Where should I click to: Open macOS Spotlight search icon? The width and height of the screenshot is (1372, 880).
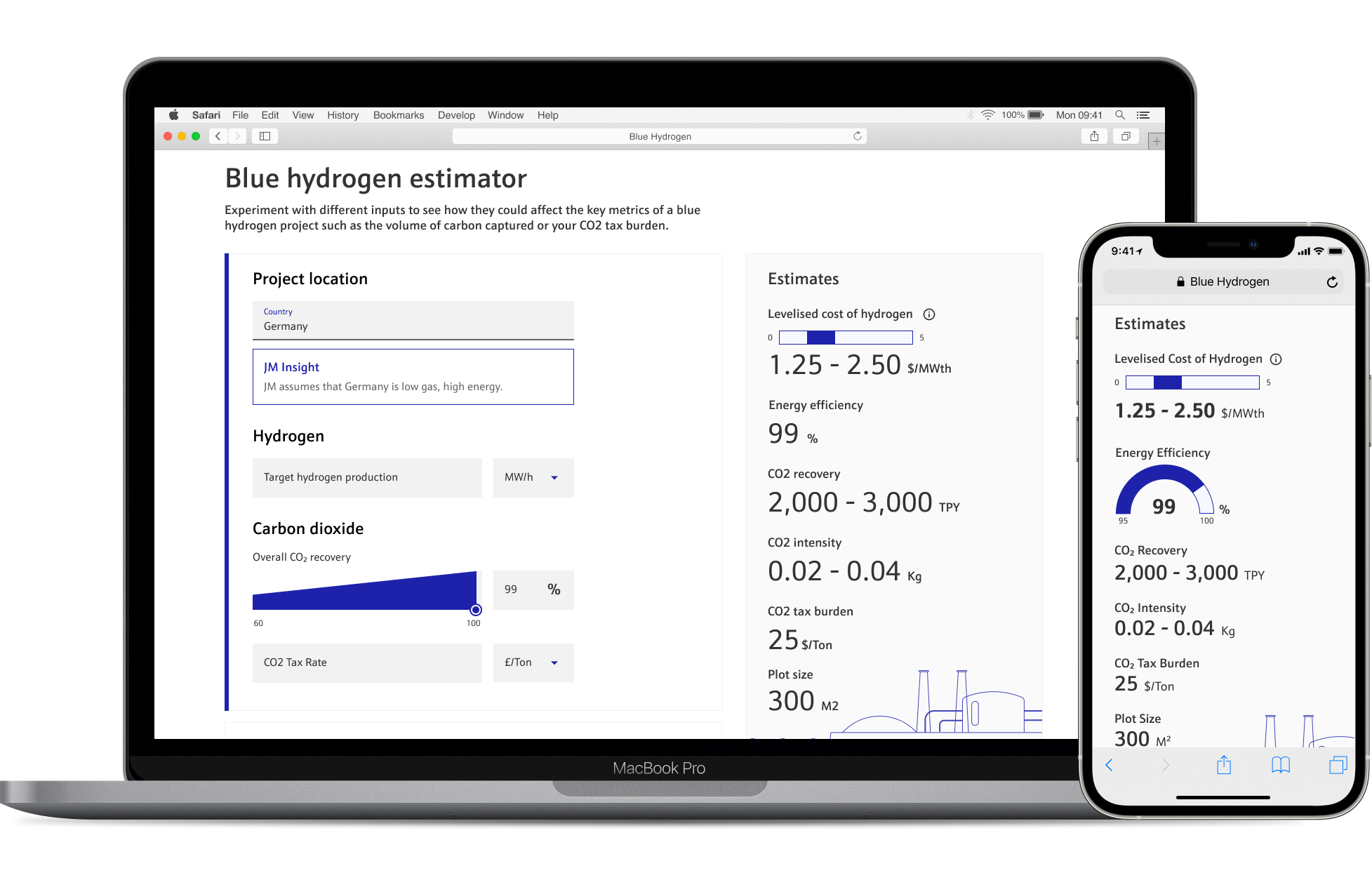(x=1120, y=115)
